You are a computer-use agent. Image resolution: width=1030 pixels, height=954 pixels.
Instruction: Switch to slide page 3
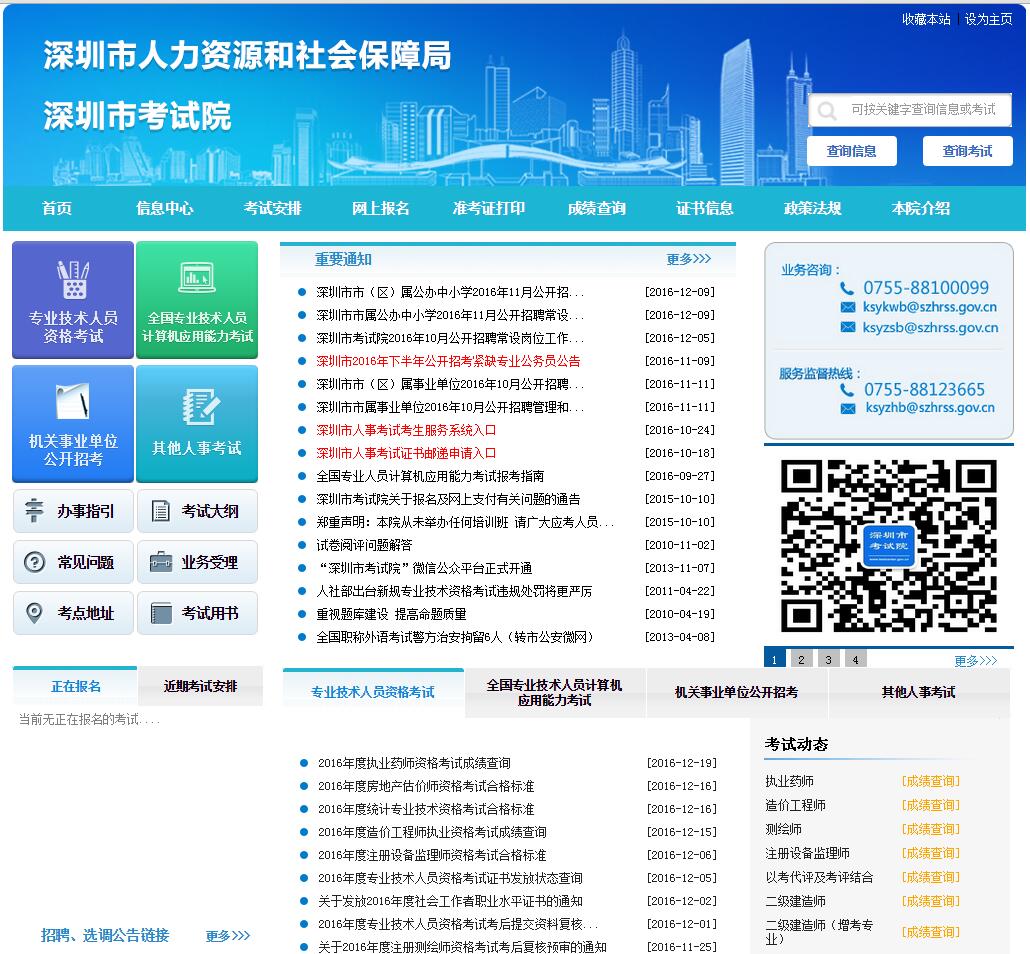point(828,659)
